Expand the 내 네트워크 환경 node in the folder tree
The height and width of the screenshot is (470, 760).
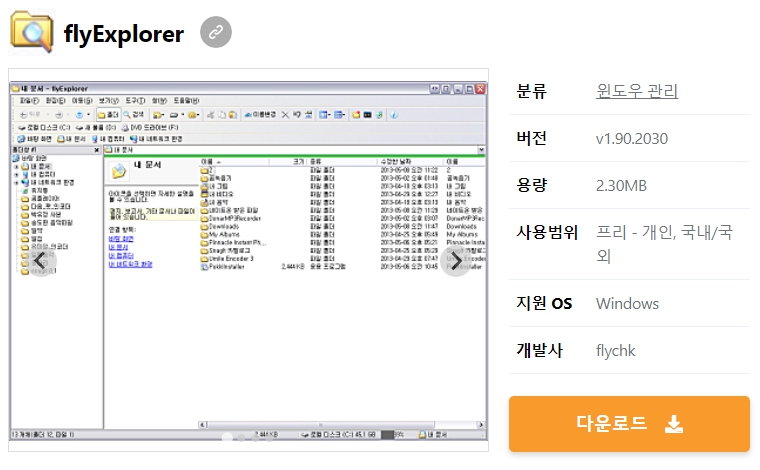pos(16,183)
